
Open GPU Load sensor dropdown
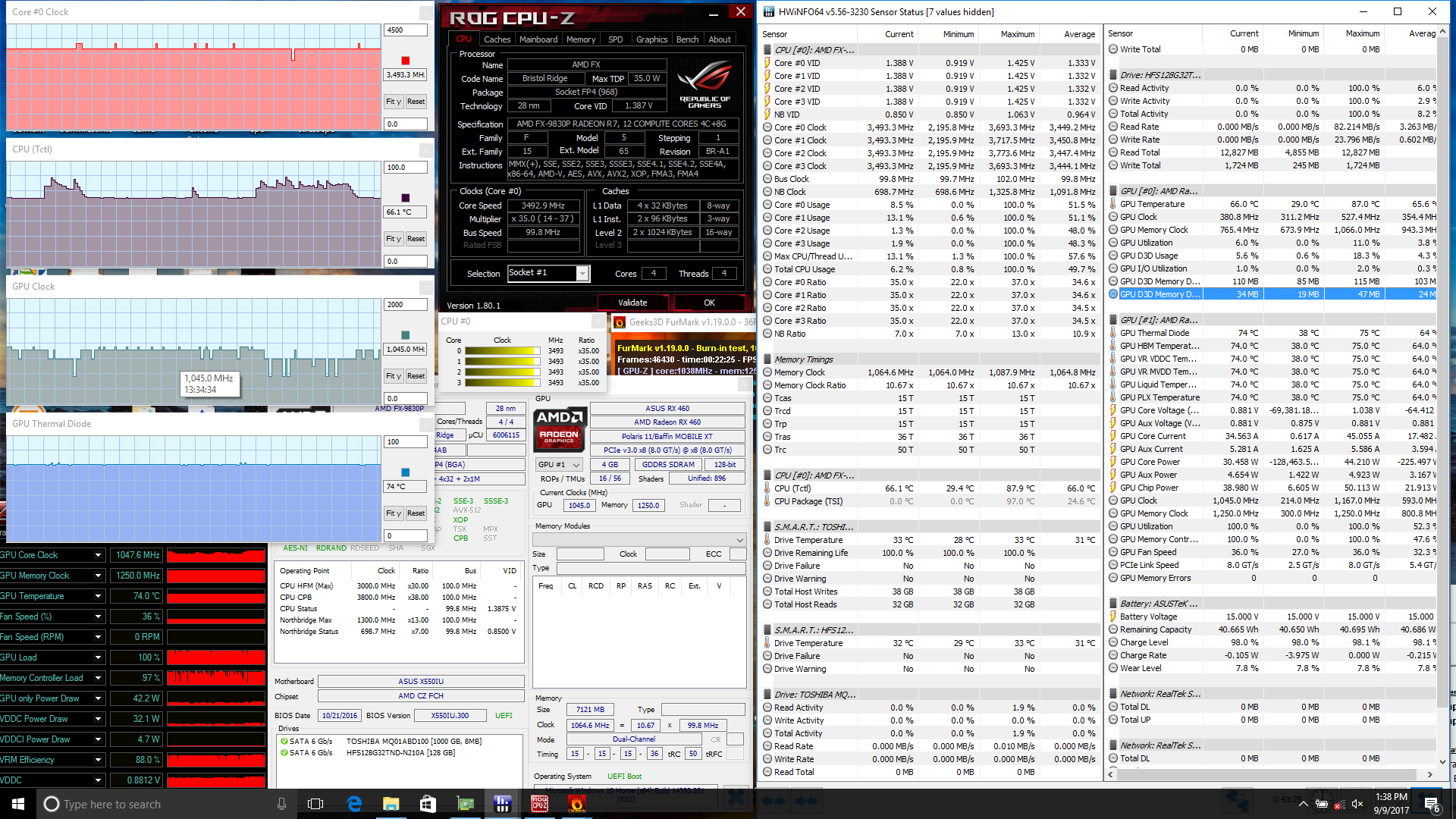[98, 657]
